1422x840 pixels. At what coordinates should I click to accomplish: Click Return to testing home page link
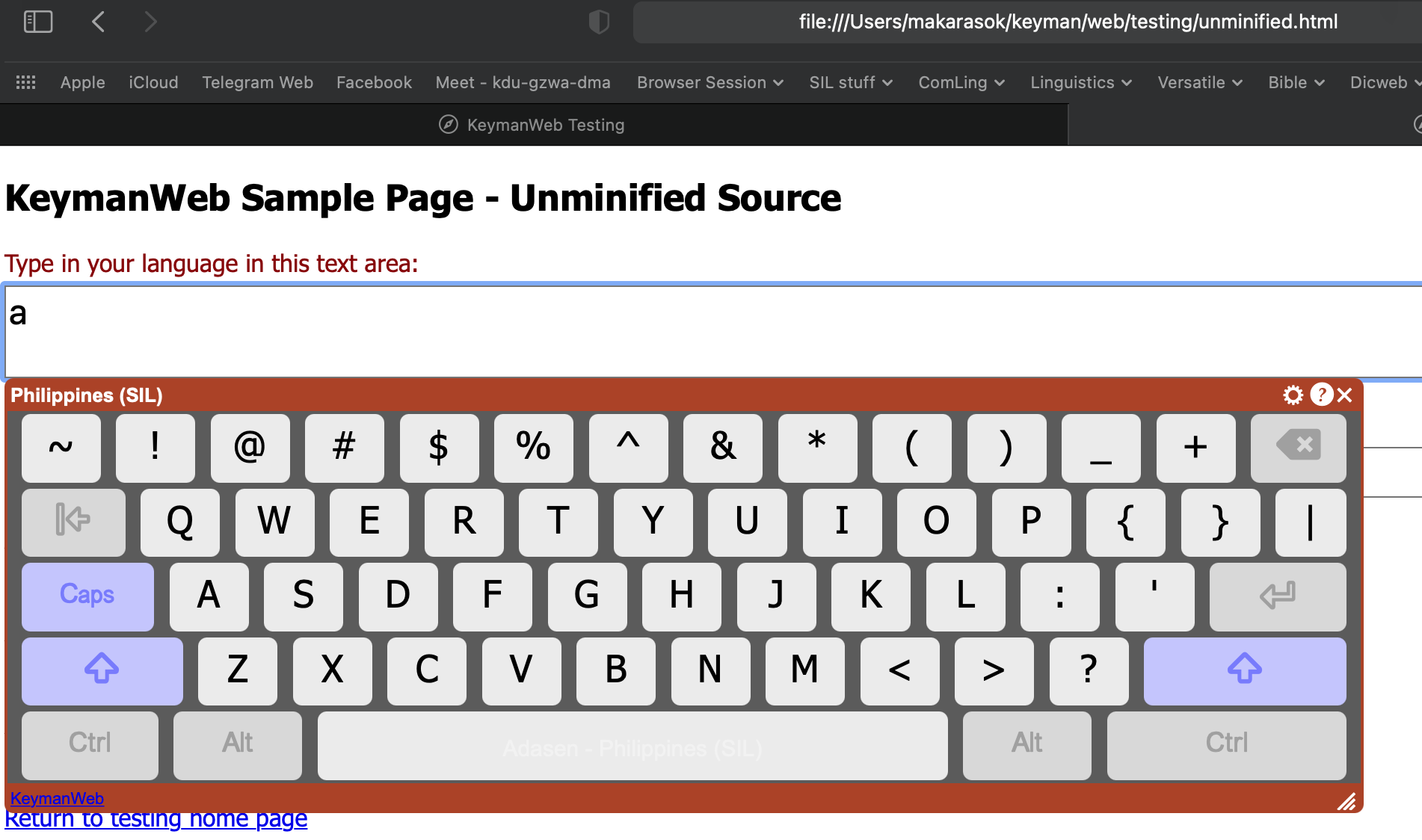pos(156,819)
